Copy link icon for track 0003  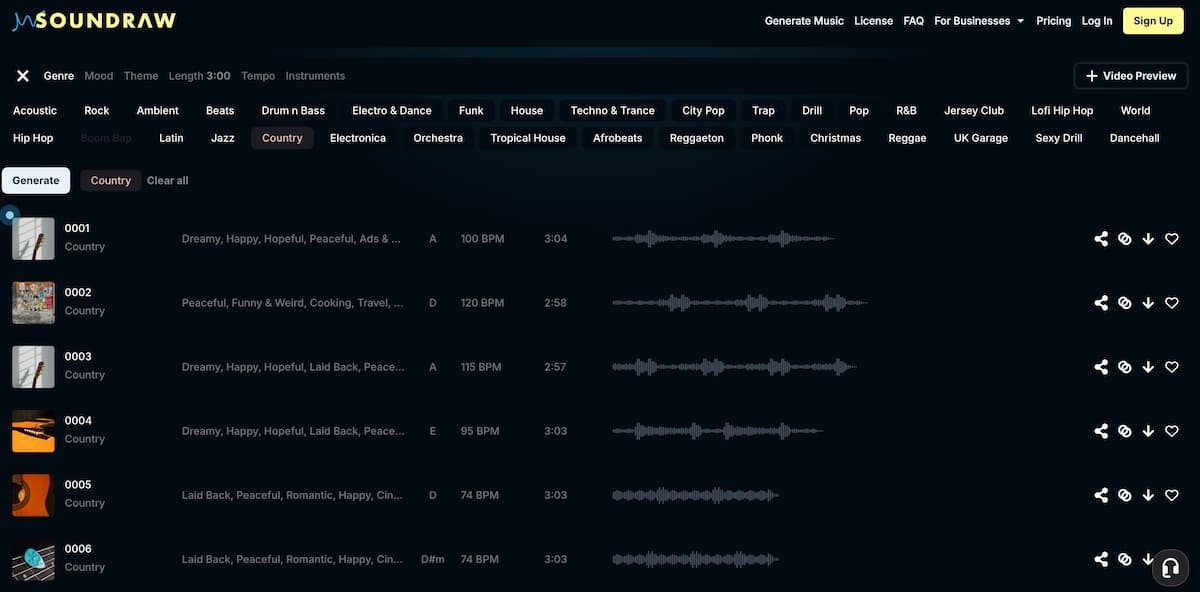[1124, 367]
